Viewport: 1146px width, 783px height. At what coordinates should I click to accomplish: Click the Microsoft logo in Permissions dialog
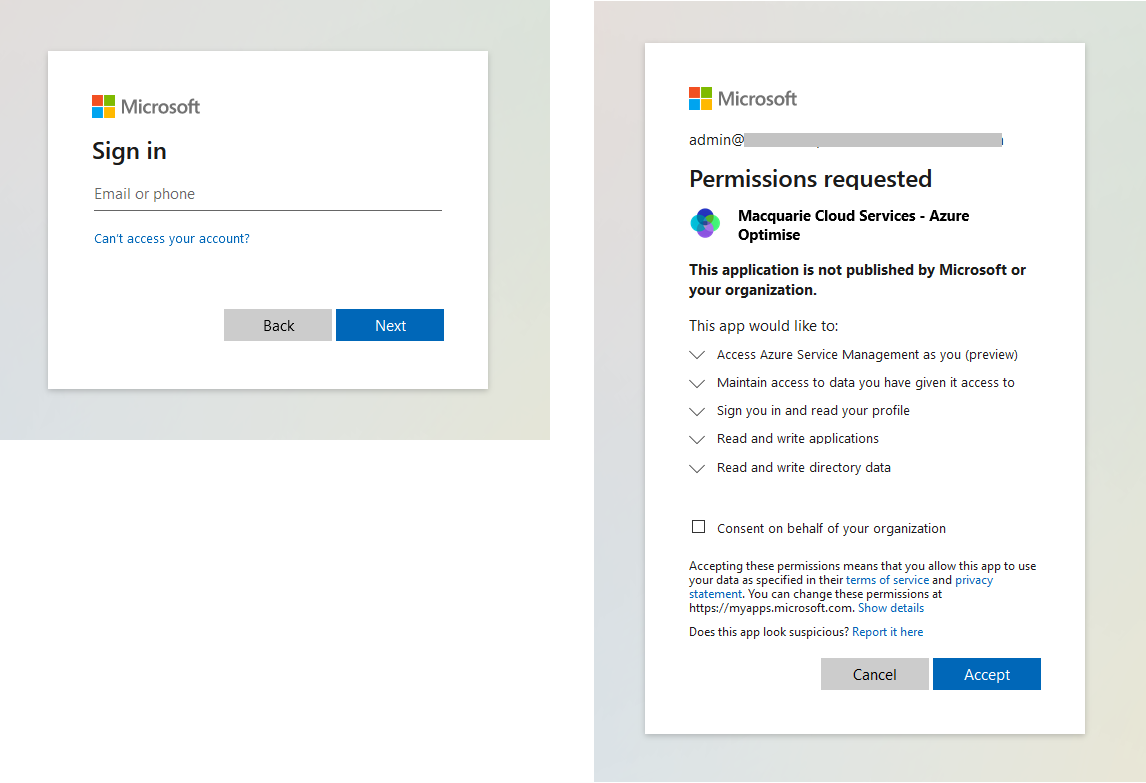pos(743,99)
